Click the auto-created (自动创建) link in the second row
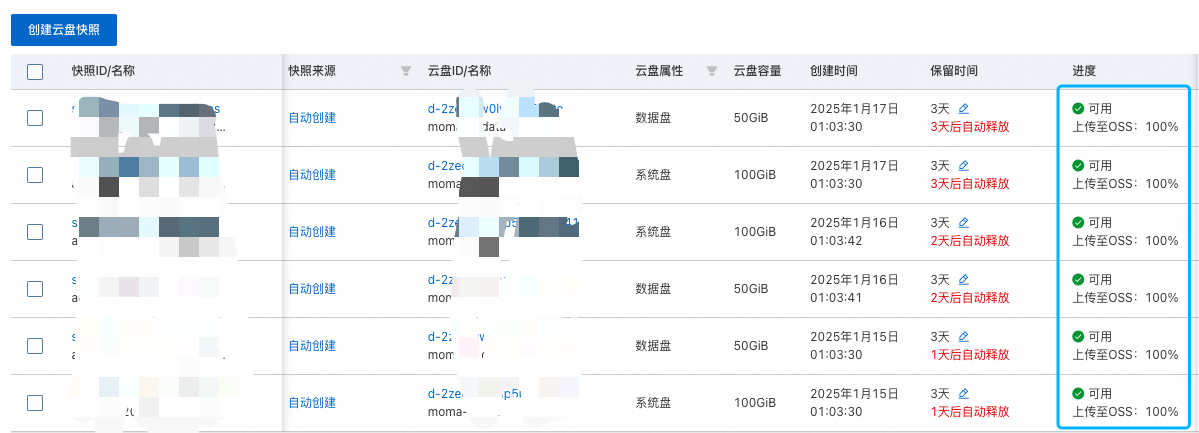The height and width of the screenshot is (433, 1199). [x=312, y=175]
